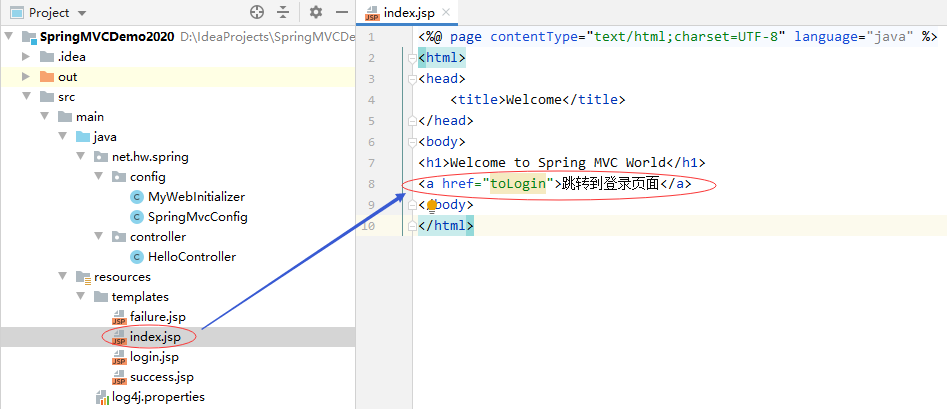
Task: Fold the head tag at line 3
Action: click(412, 79)
